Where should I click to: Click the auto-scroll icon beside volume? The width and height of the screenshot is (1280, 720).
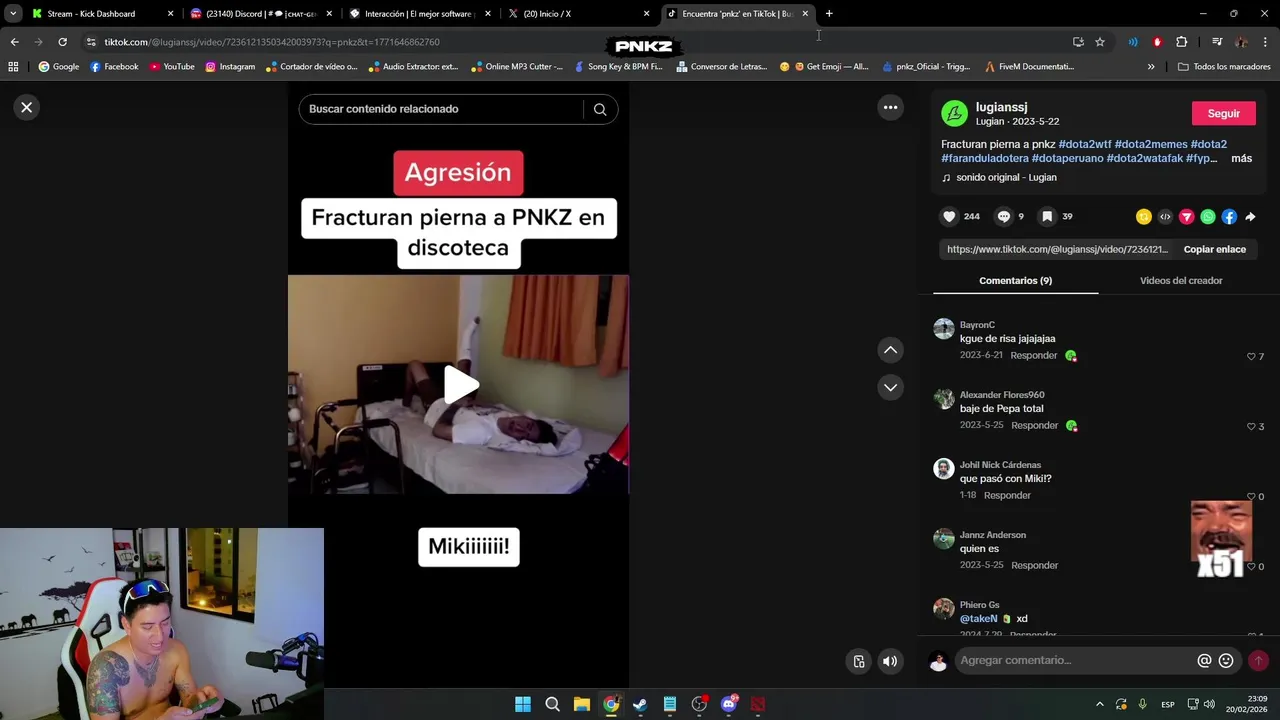(858, 661)
